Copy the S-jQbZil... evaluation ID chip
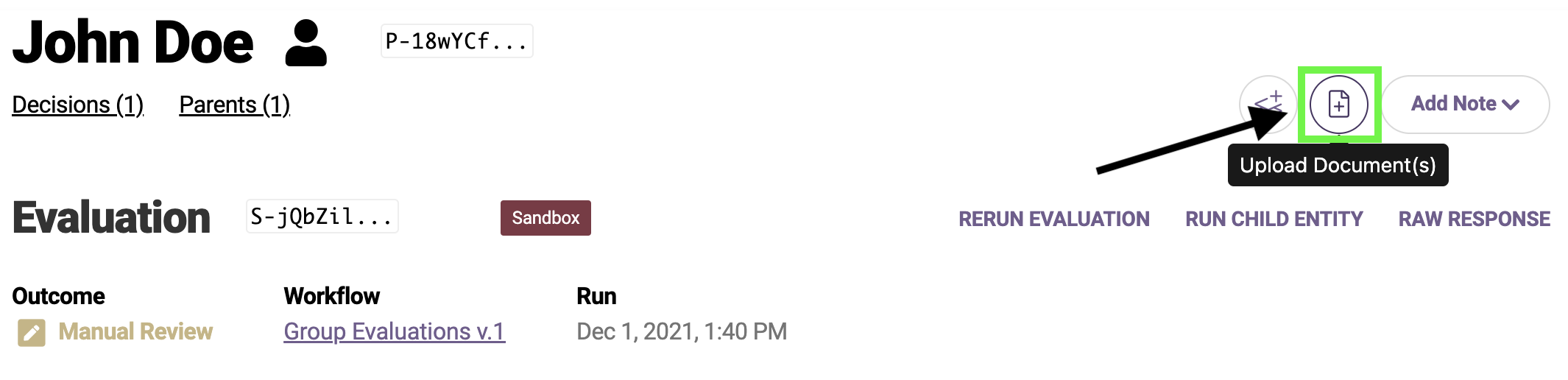1568x380 pixels. pos(322,217)
